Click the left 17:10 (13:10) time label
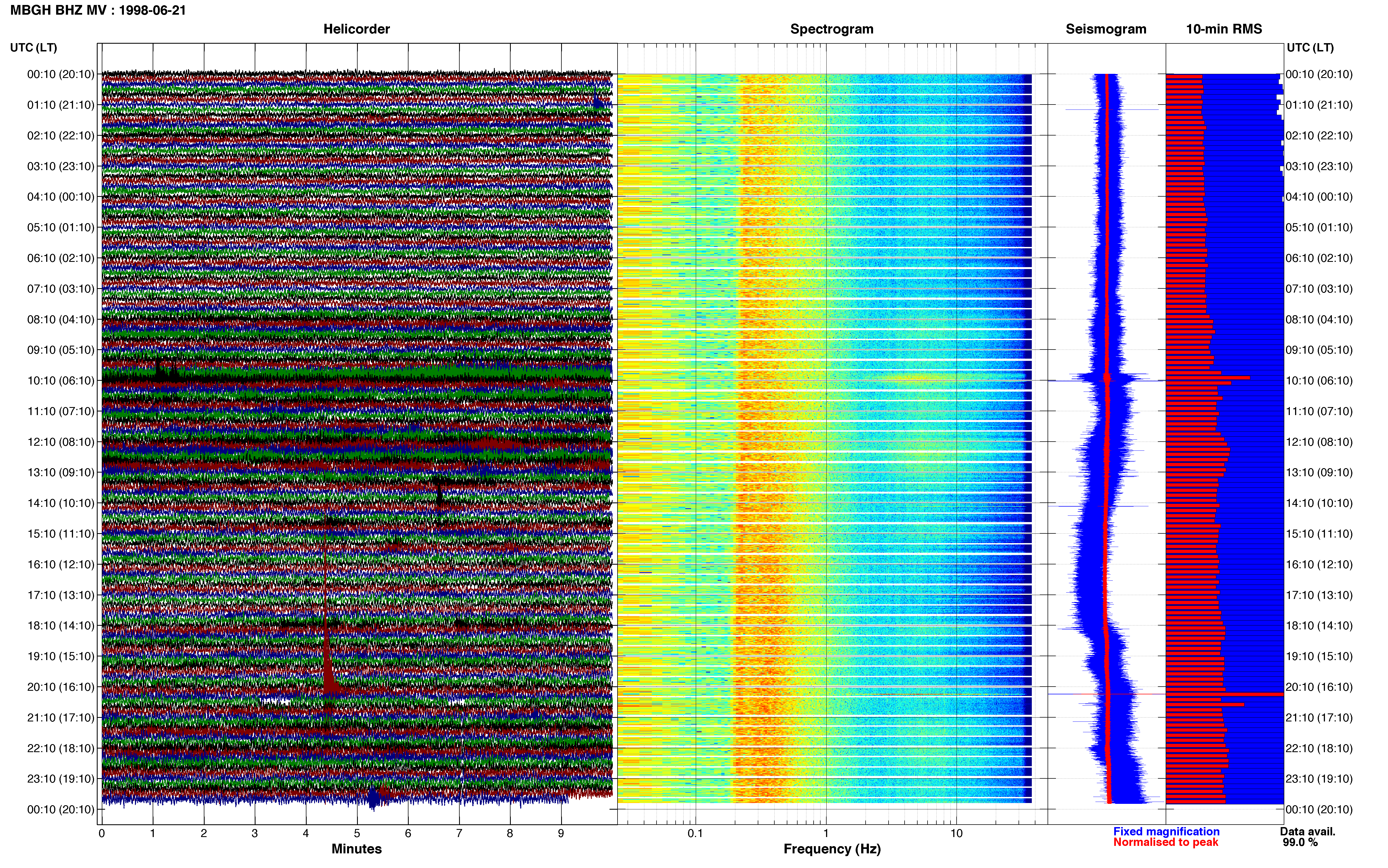Viewport: 1388px width, 868px height. click(x=61, y=595)
